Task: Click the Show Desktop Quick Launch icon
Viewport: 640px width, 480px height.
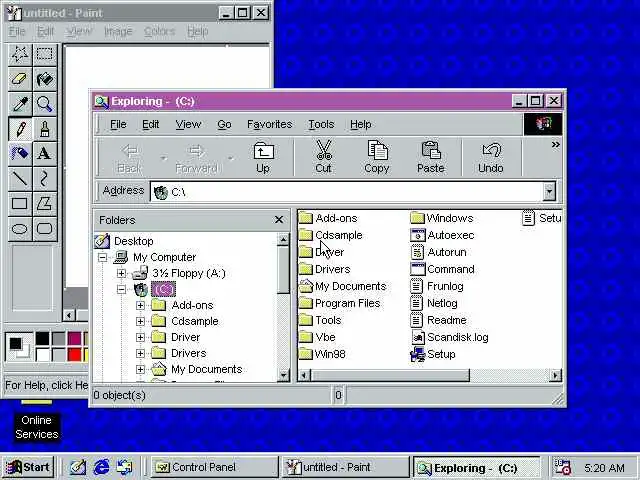Action: point(78,467)
